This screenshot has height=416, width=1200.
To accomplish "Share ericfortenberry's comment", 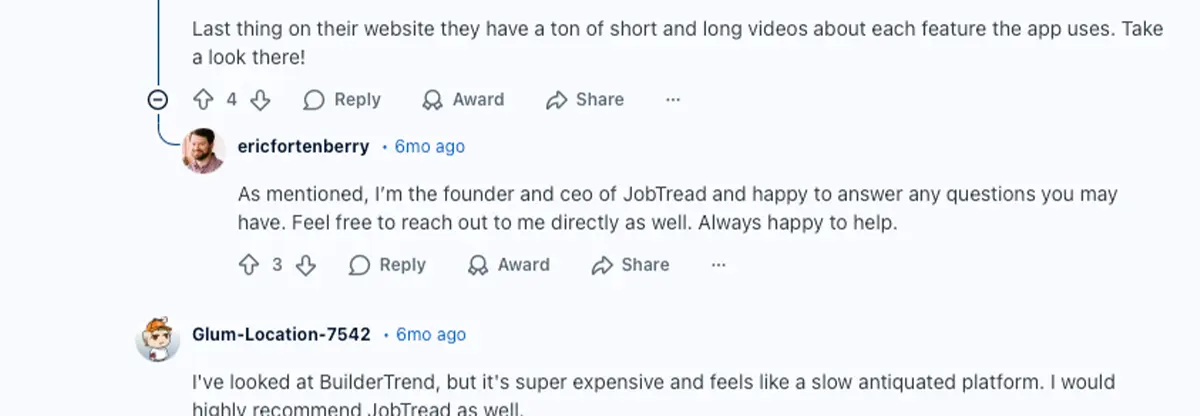I will tap(630, 265).
